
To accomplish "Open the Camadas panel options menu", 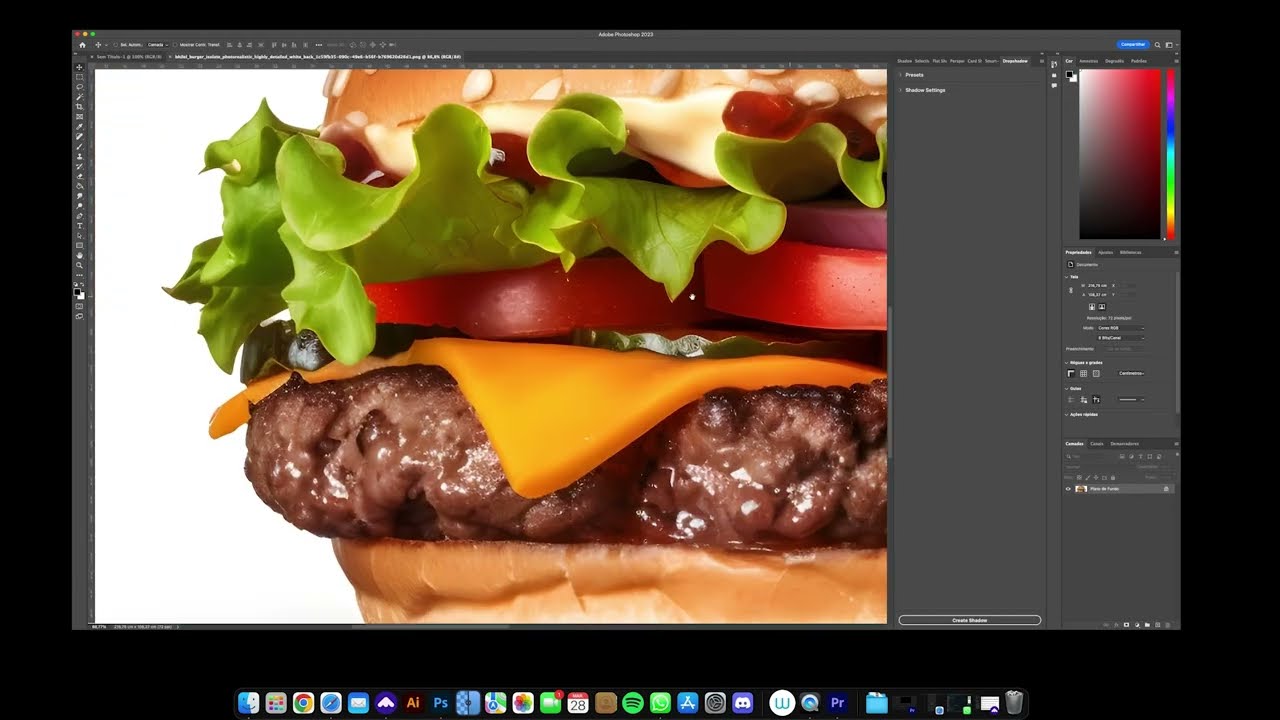I will pyautogui.click(x=1175, y=443).
